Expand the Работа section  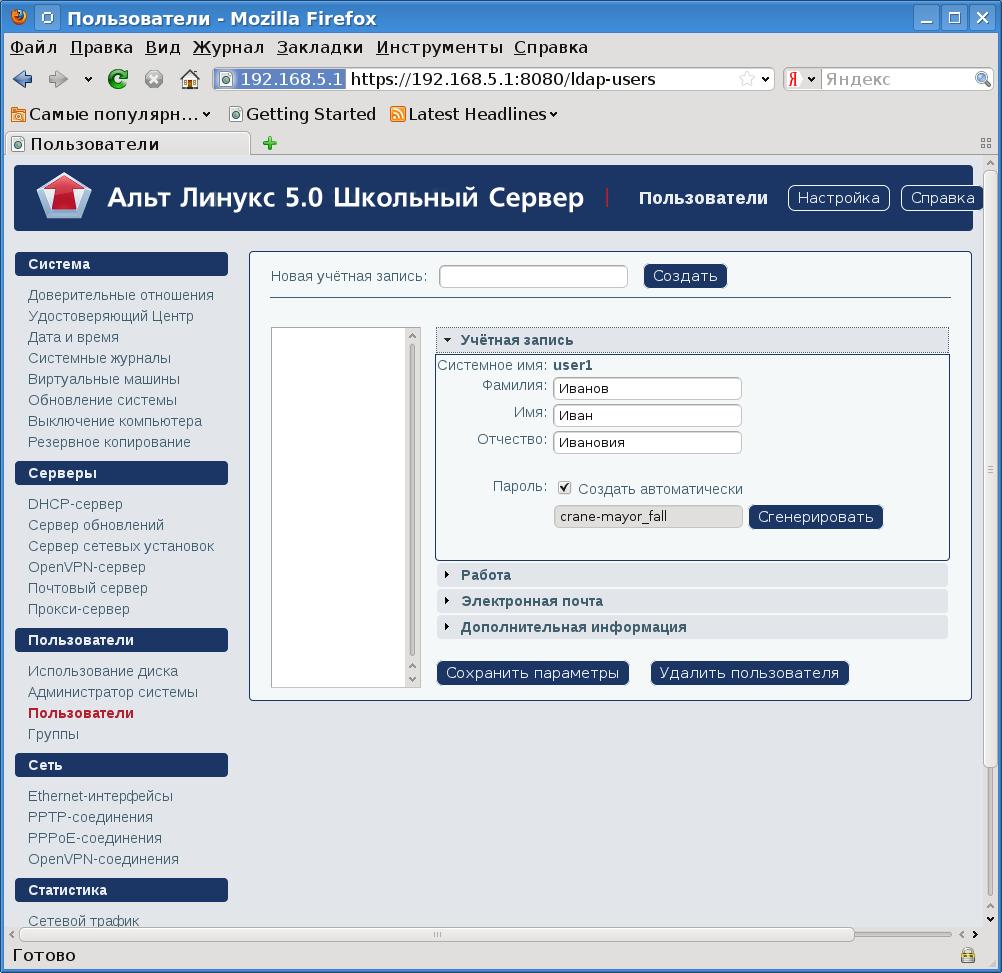[486, 575]
